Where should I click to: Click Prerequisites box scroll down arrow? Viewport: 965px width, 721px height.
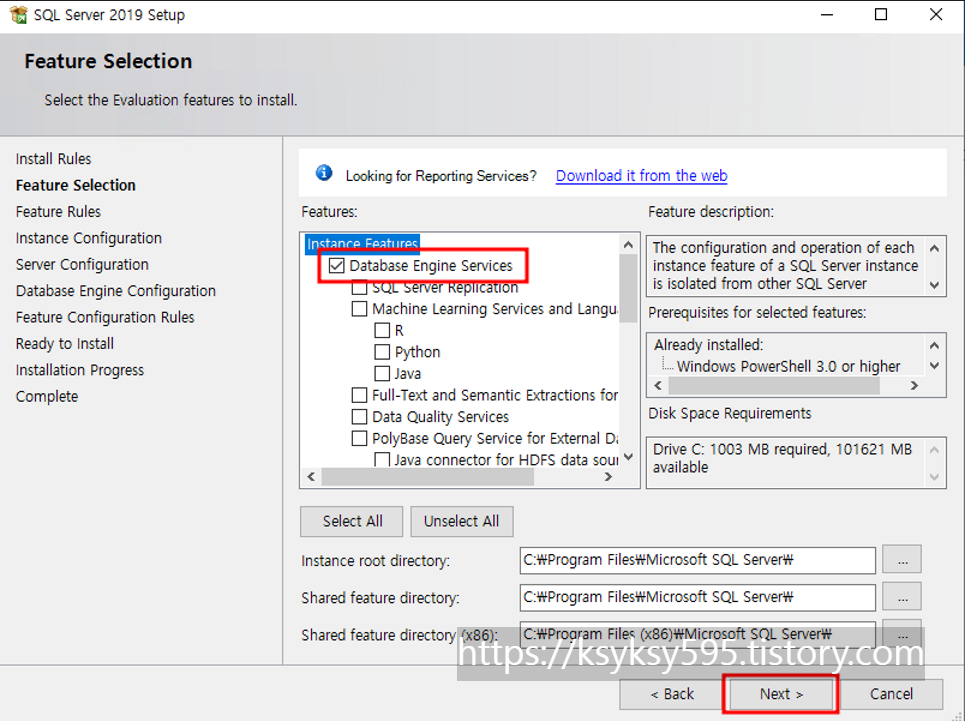(934, 365)
